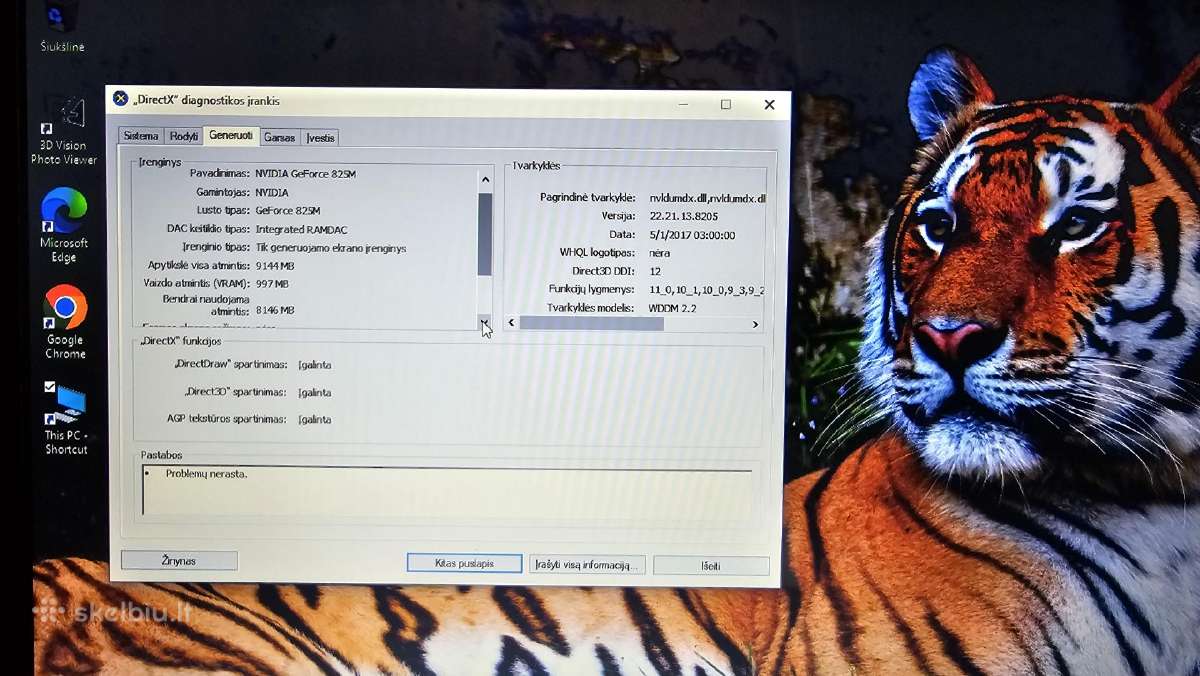Image resolution: width=1200 pixels, height=676 pixels.
Task: Click the device list scroll-down arrow
Action: click(x=485, y=321)
